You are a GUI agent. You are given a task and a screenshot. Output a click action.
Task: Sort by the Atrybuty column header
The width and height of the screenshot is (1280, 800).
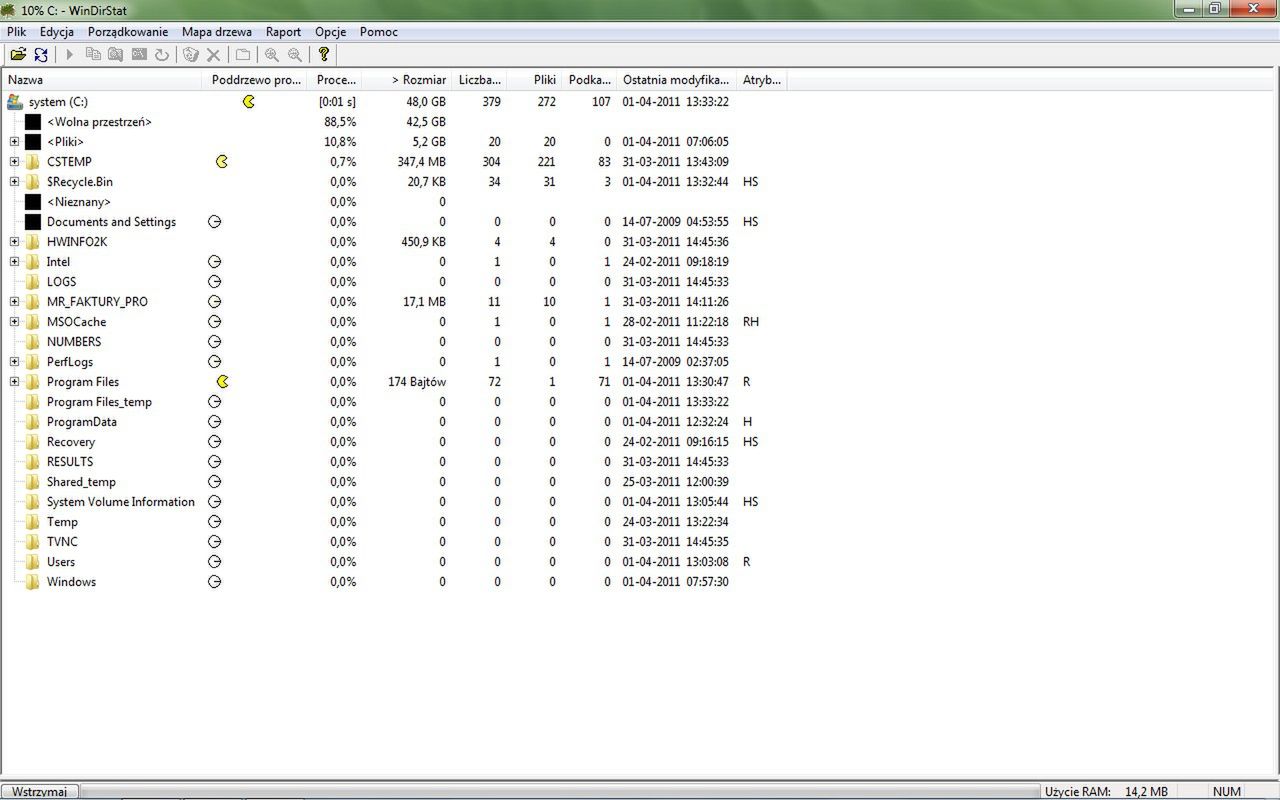pos(761,79)
